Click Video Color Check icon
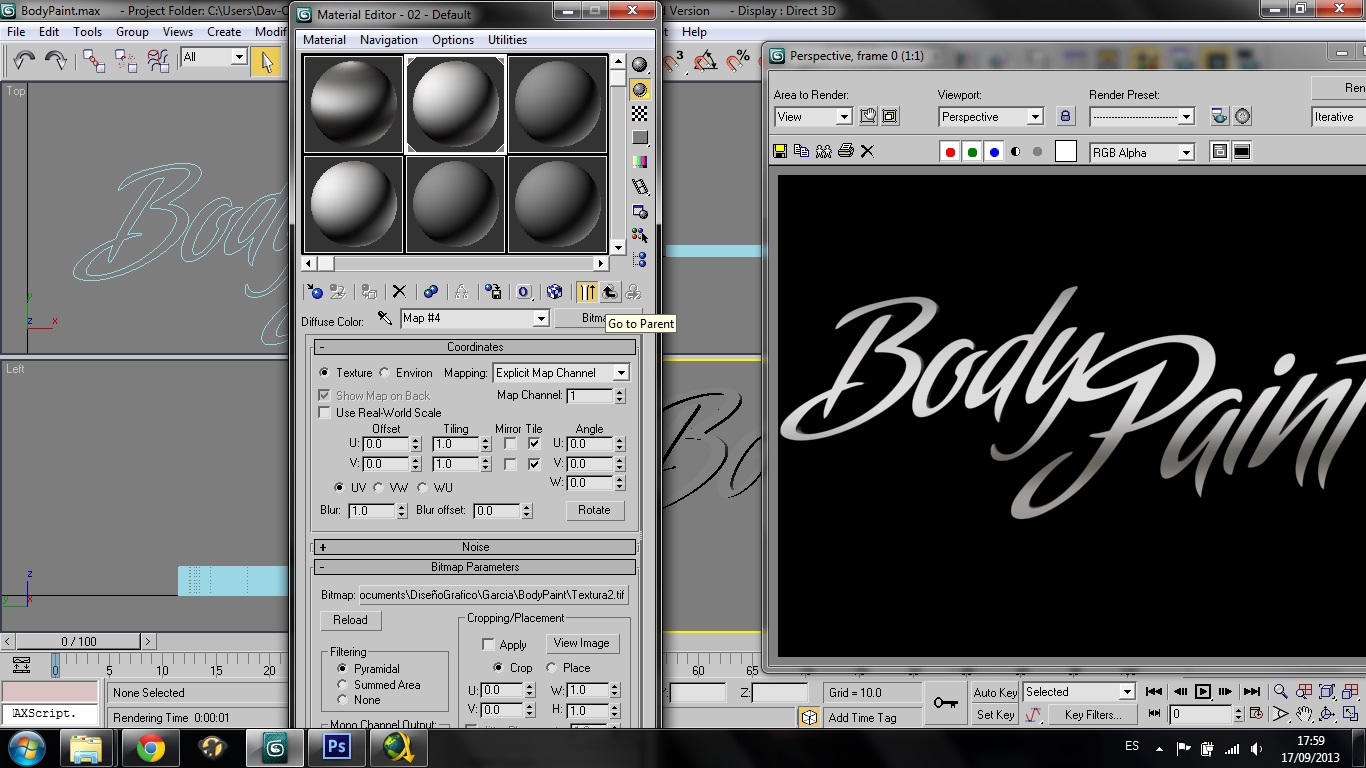This screenshot has height=768, width=1366. (x=640, y=162)
